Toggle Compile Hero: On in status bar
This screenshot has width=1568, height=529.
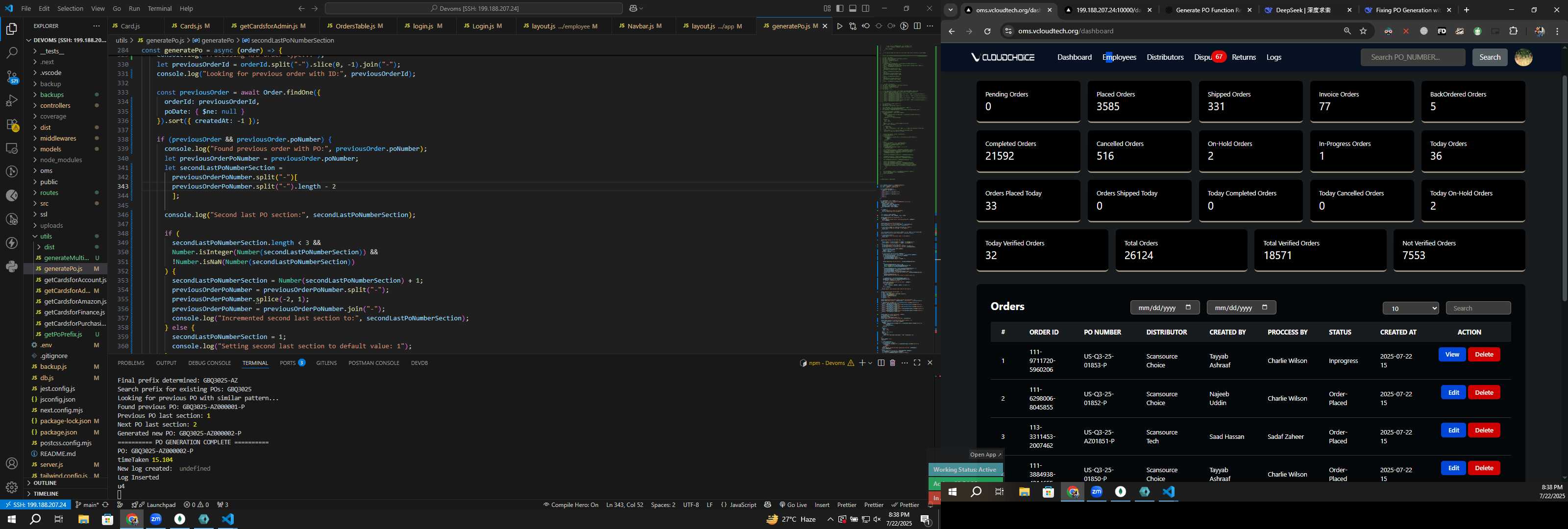(x=570, y=505)
